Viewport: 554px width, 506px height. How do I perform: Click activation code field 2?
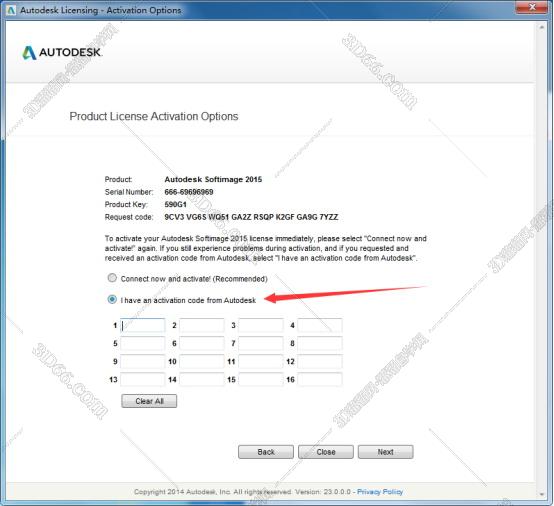coord(202,325)
